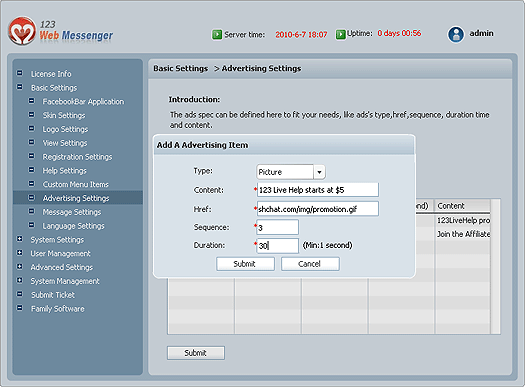Viewport: 525px width, 387px height.
Task: Click the Advertising Settings breadcrumb
Action: click(261, 68)
